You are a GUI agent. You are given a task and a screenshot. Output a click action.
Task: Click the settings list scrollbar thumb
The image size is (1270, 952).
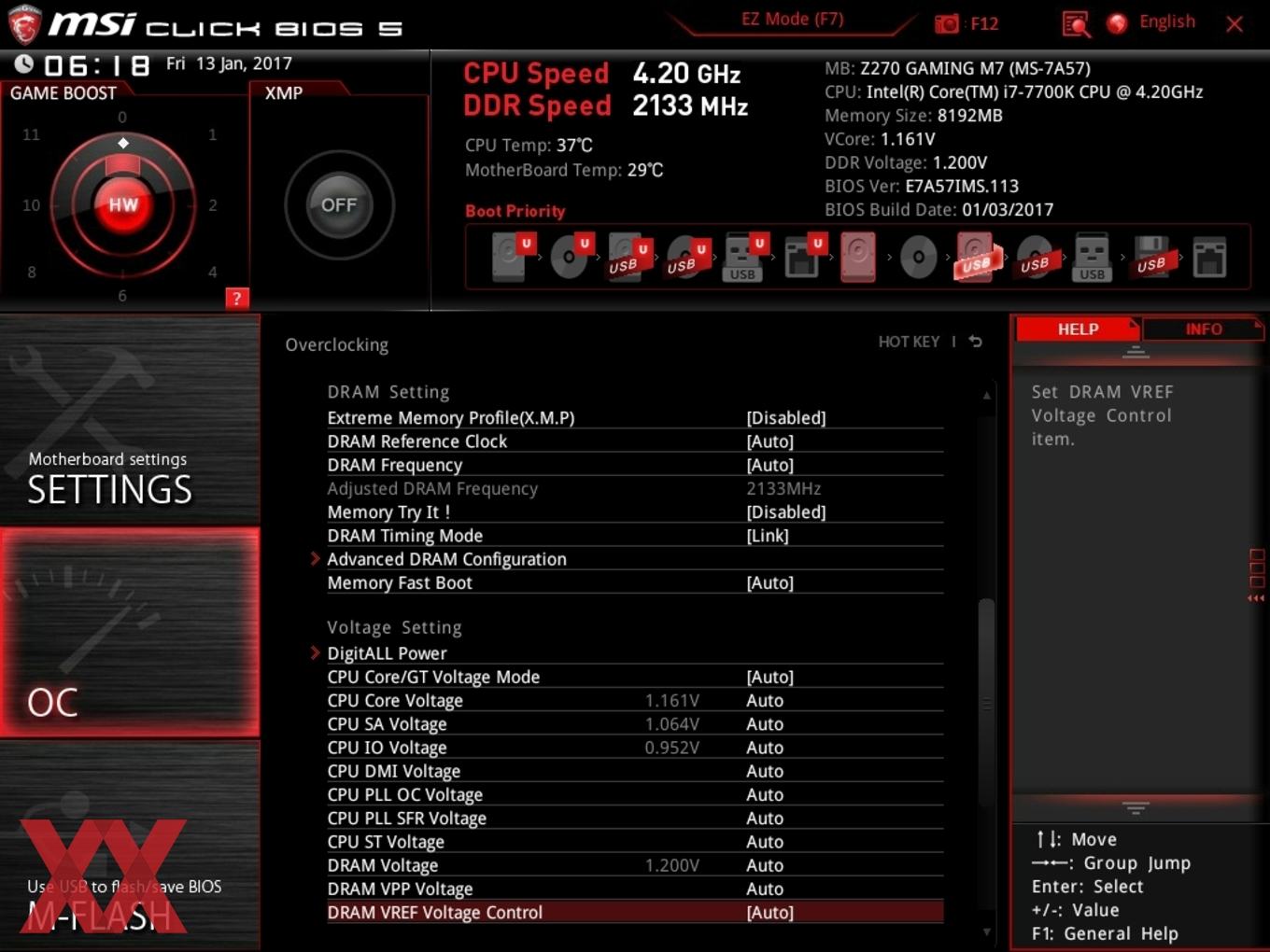[986, 703]
